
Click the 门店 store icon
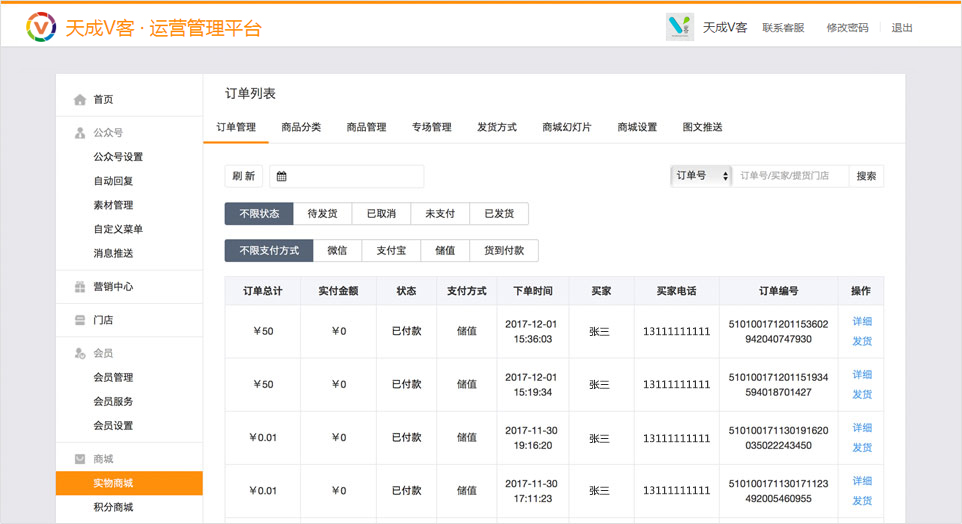click(80, 320)
